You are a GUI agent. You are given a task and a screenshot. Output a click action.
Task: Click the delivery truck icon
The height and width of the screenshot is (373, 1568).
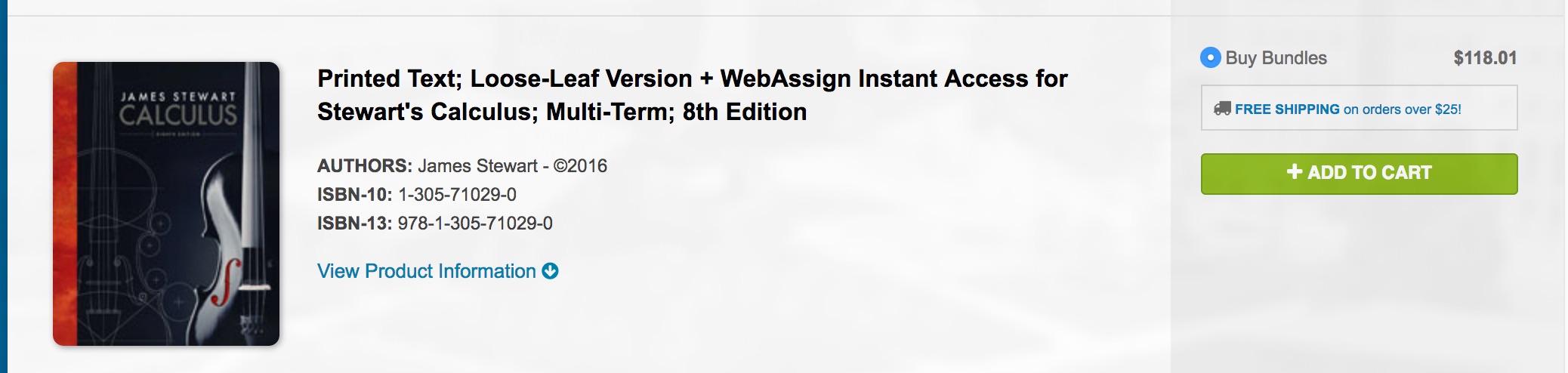coord(1222,109)
